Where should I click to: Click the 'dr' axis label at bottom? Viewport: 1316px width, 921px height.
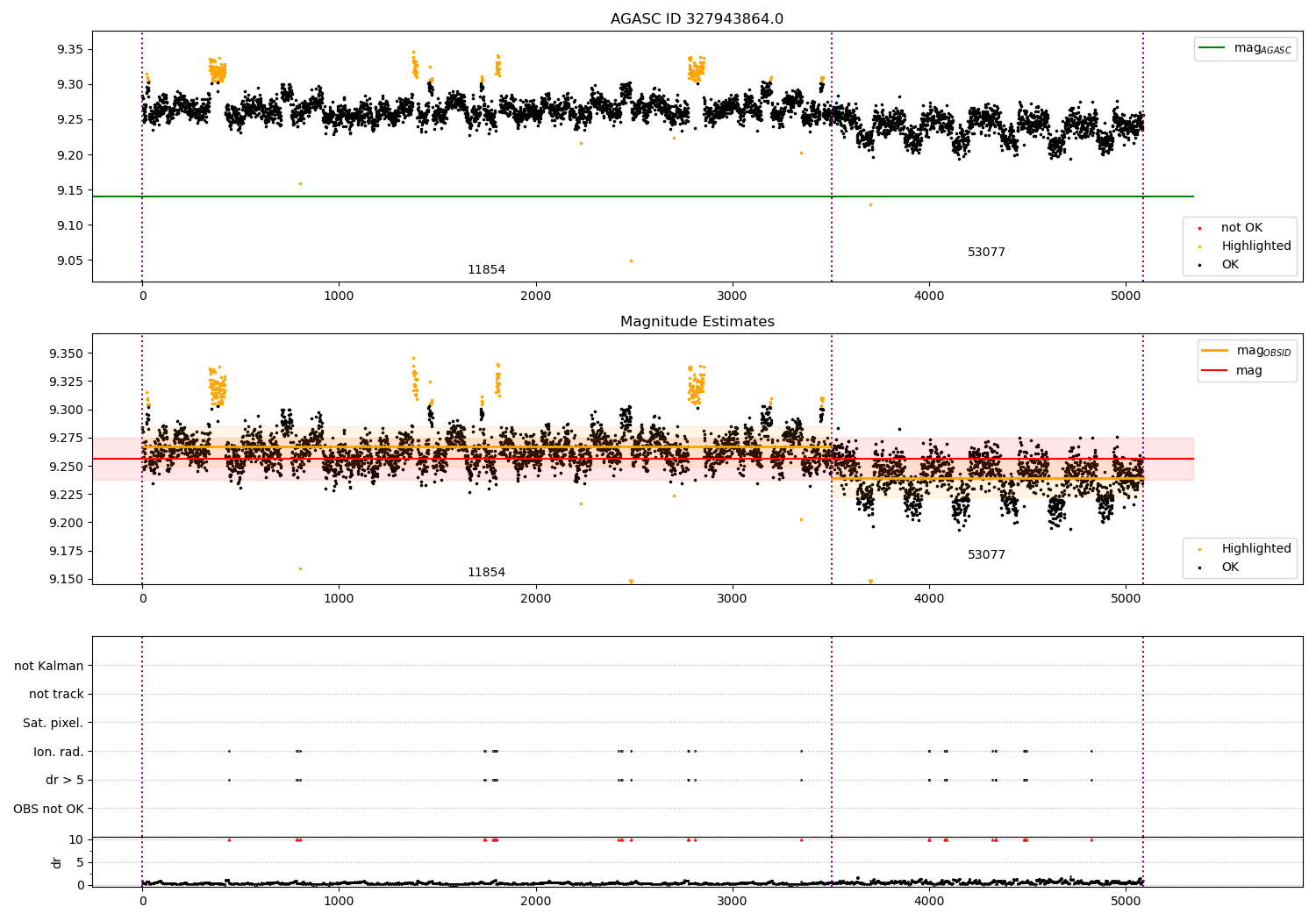pos(57,862)
